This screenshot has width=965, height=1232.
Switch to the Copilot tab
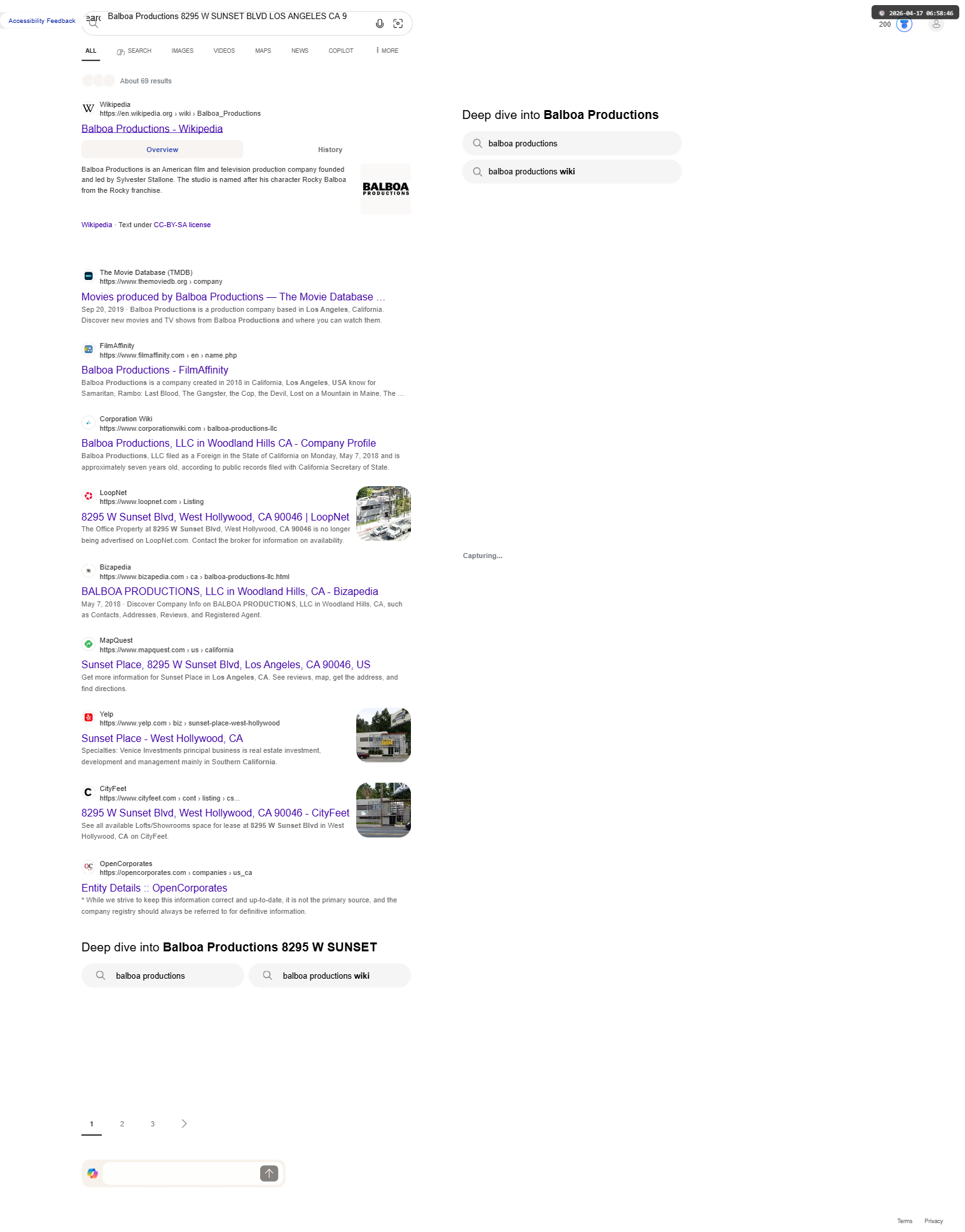(341, 51)
